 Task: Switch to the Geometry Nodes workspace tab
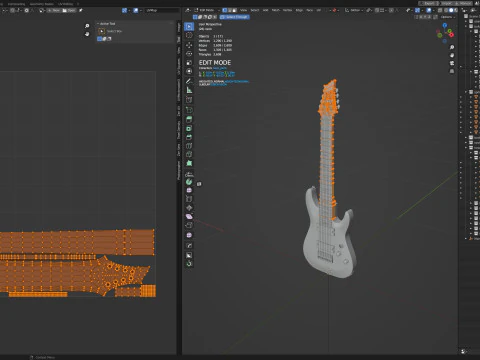(42, 4)
